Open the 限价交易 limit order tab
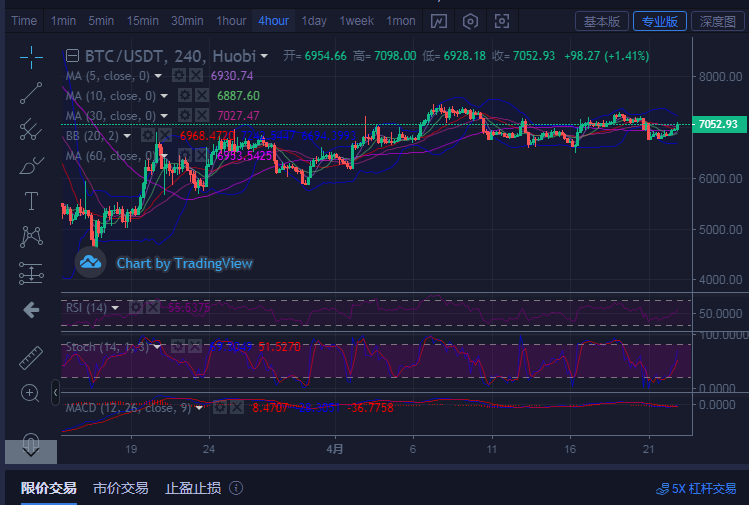Image resolution: width=749 pixels, height=505 pixels. [x=49, y=488]
